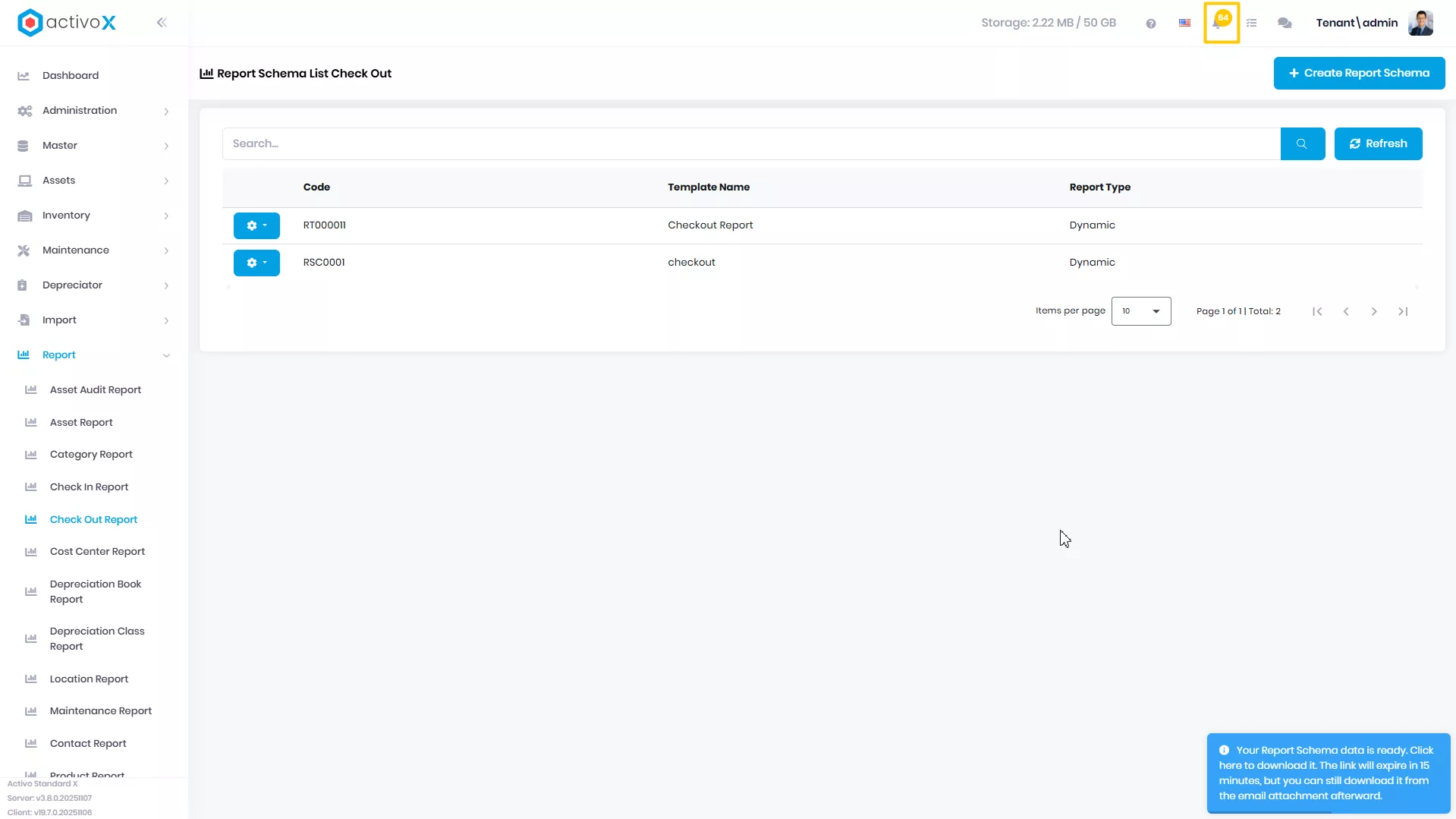Open gear actions dropdown for RT000011

[256, 225]
